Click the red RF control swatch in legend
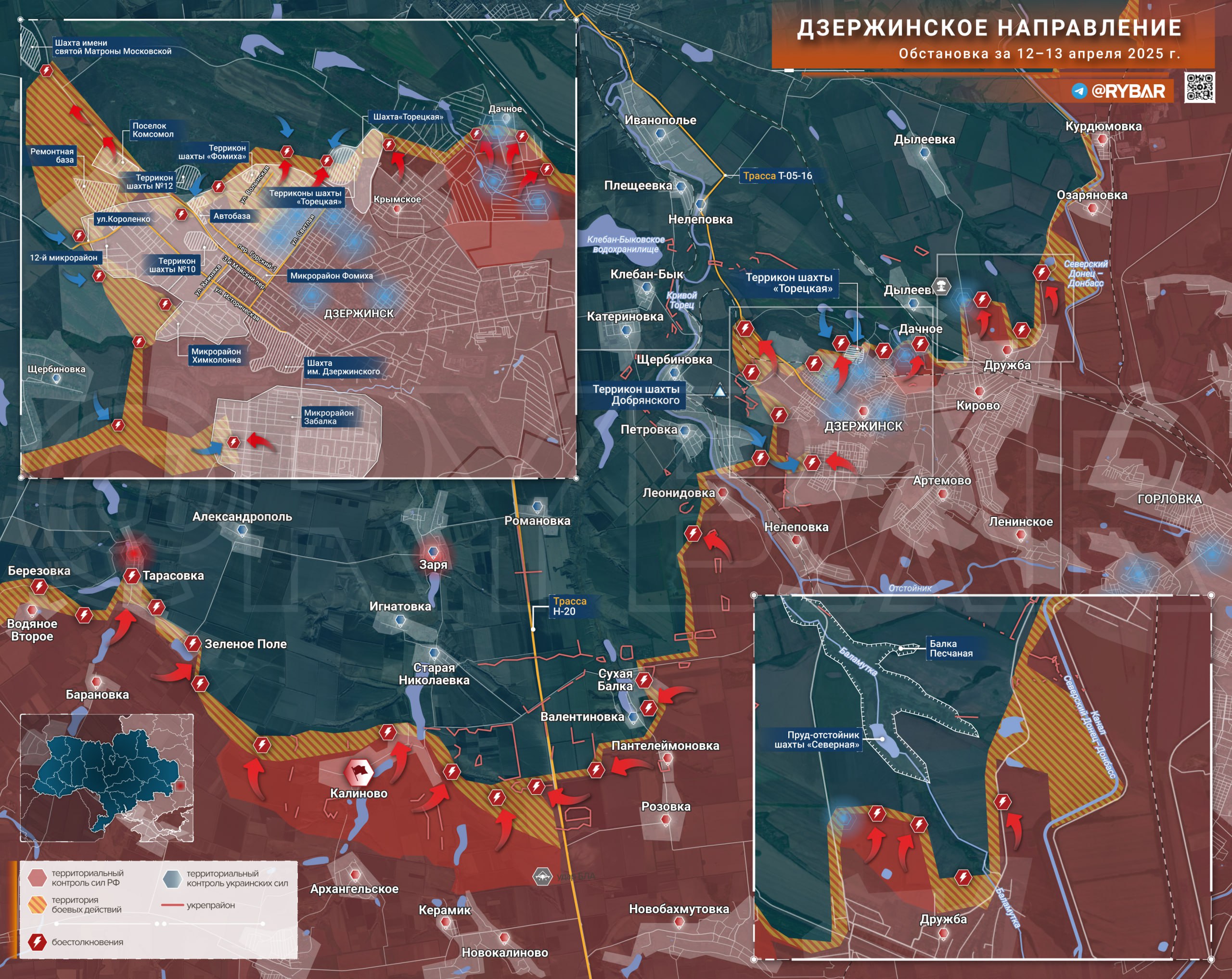 pyautogui.click(x=37, y=878)
